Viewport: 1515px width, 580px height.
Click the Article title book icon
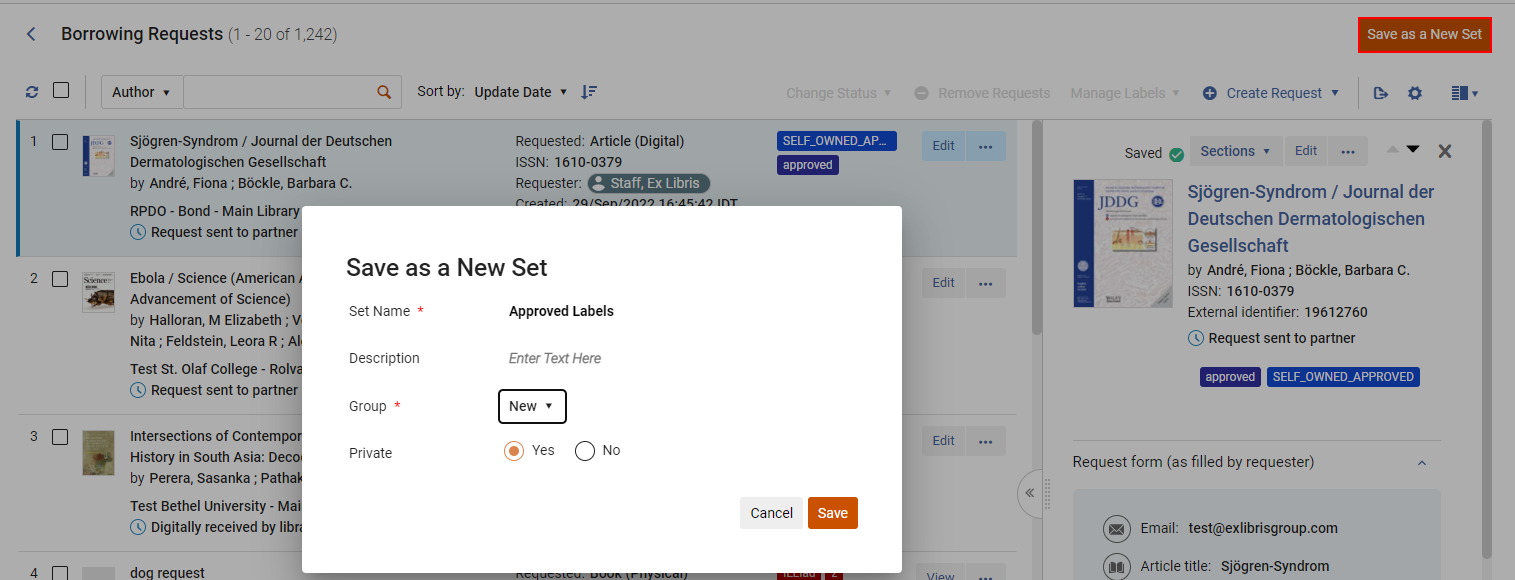tap(1117, 567)
